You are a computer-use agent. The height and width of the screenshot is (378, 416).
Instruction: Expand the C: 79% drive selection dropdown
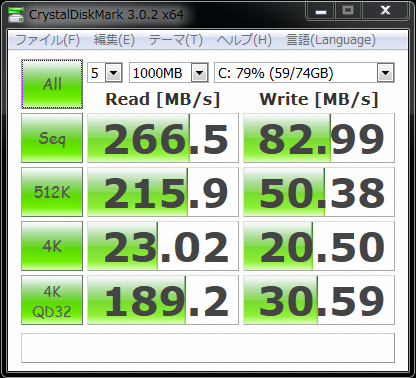point(385,73)
